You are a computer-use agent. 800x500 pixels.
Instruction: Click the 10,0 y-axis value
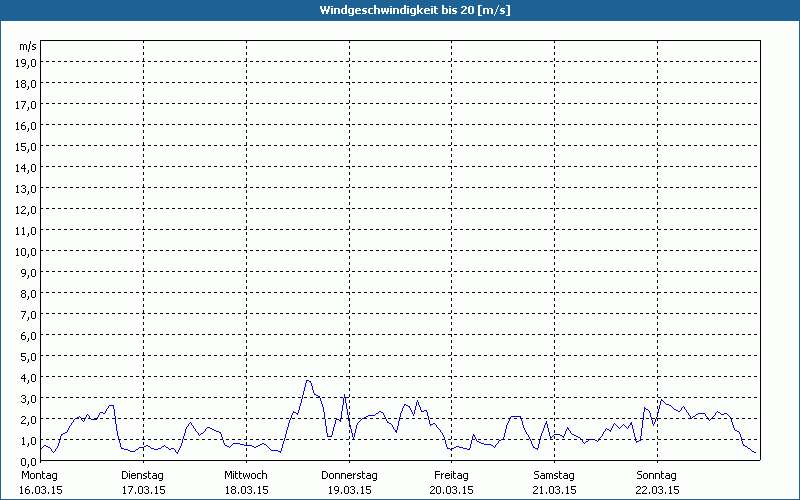(x=25, y=252)
